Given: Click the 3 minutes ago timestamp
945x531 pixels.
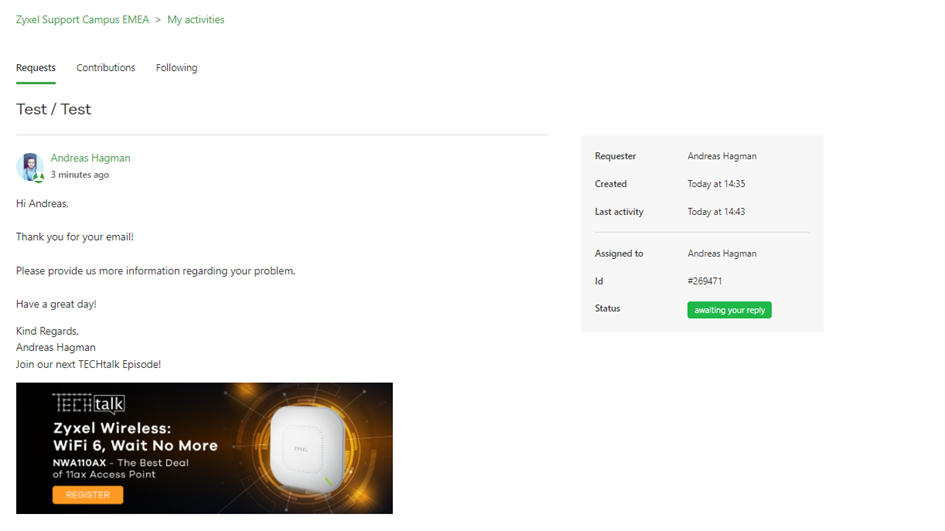Looking at the screenshot, I should [80, 175].
